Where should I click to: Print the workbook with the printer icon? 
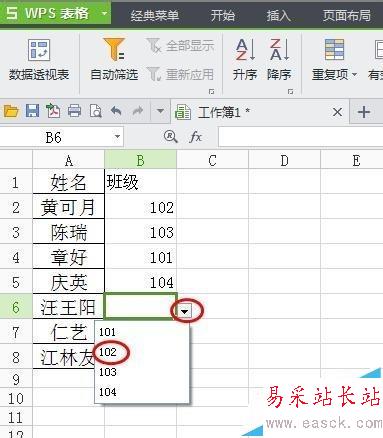tap(74, 111)
